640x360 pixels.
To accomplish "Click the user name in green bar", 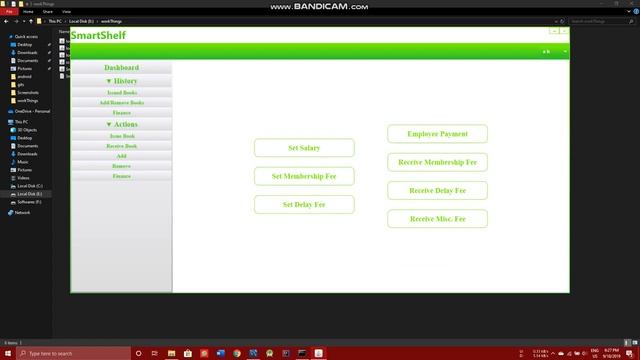I will click(547, 52).
